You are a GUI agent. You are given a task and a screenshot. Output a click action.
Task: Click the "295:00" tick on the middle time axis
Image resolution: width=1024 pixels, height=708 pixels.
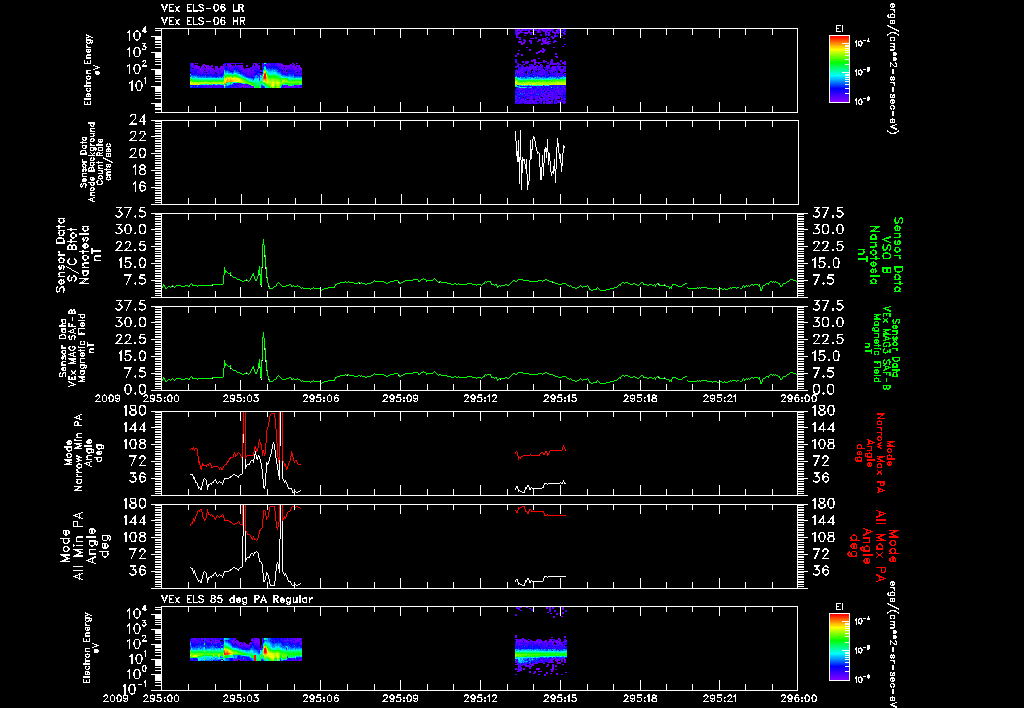click(x=161, y=398)
